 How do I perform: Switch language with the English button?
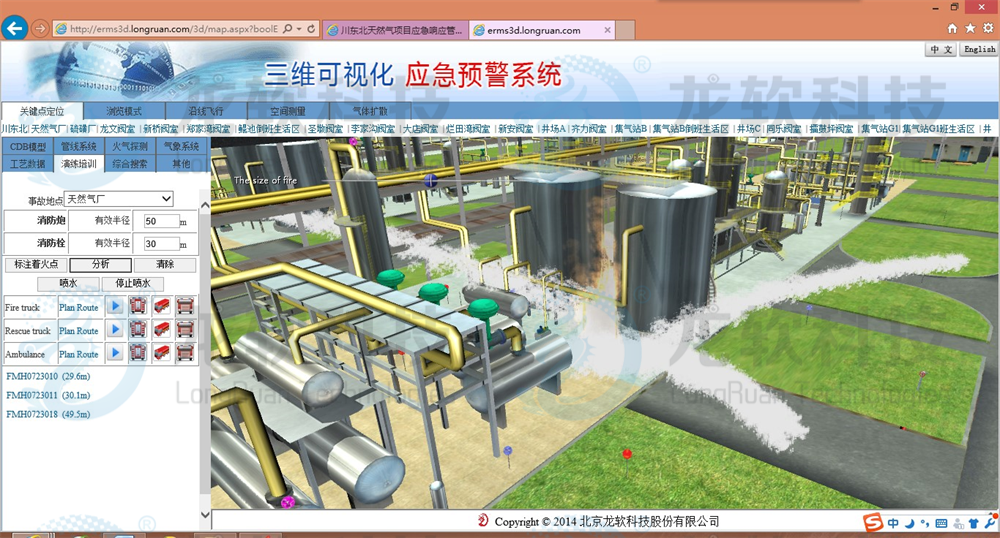click(x=978, y=49)
